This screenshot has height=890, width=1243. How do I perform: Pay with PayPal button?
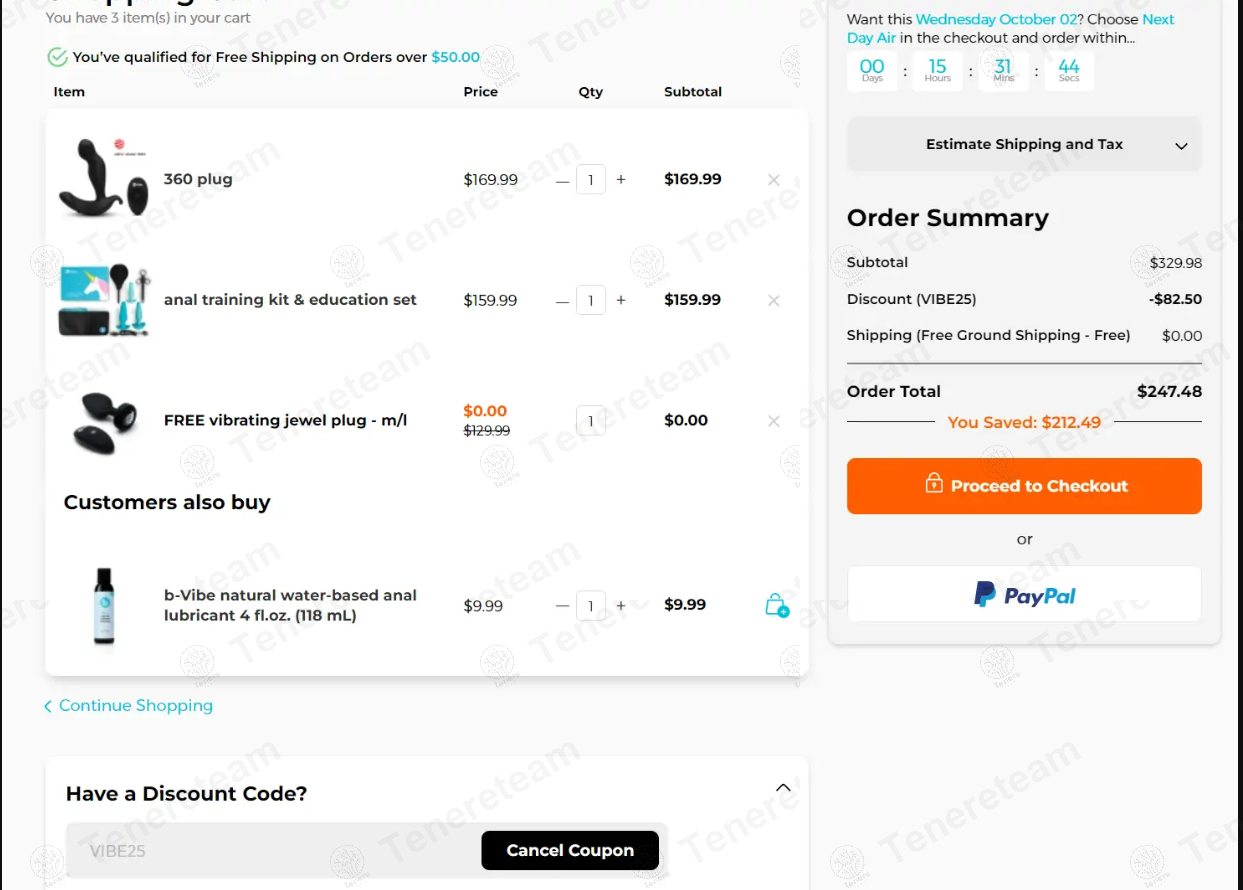click(x=1024, y=595)
